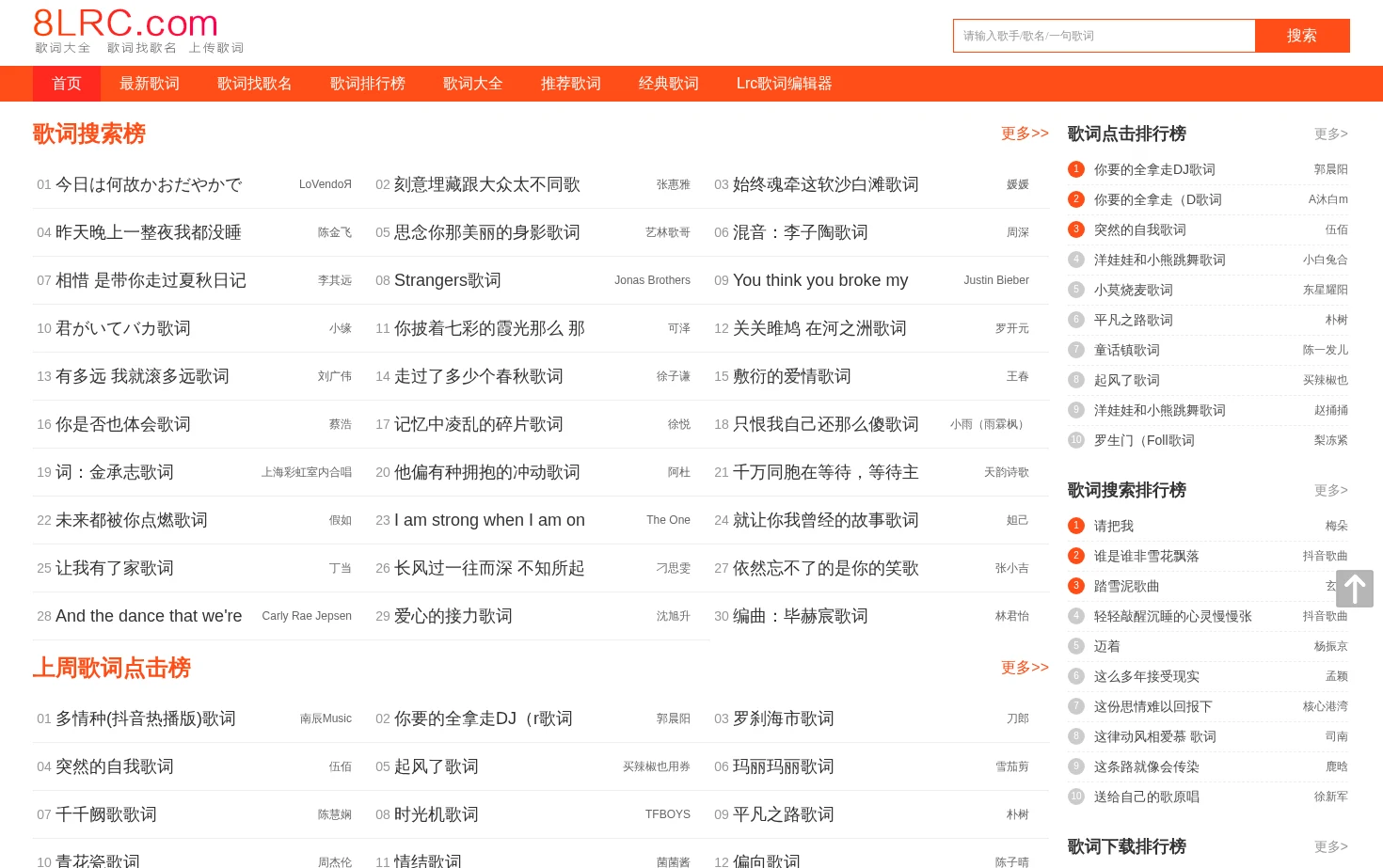Open 歌词排行榜 navigation item

[368, 84]
